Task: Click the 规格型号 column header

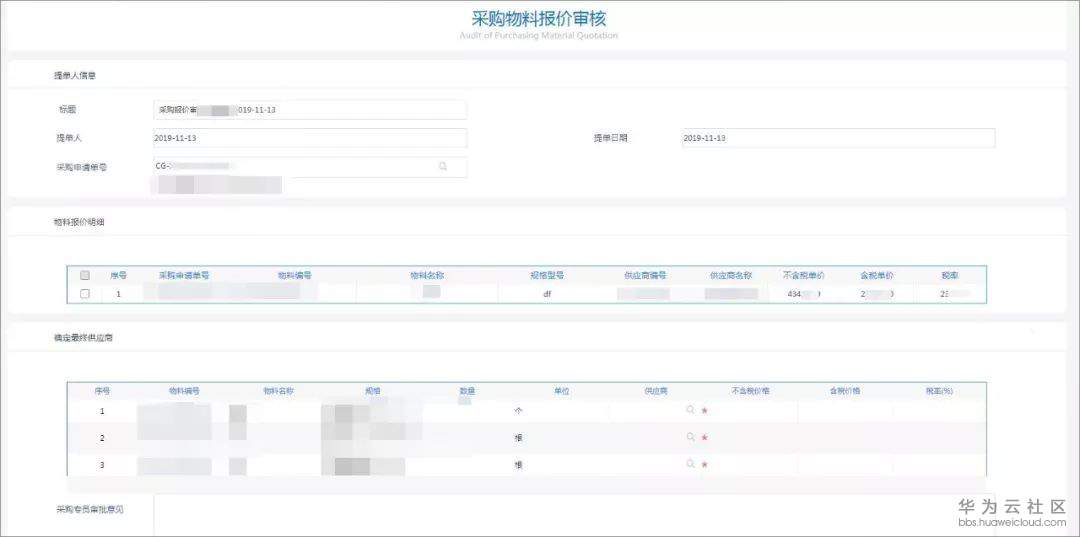Action: (x=548, y=275)
